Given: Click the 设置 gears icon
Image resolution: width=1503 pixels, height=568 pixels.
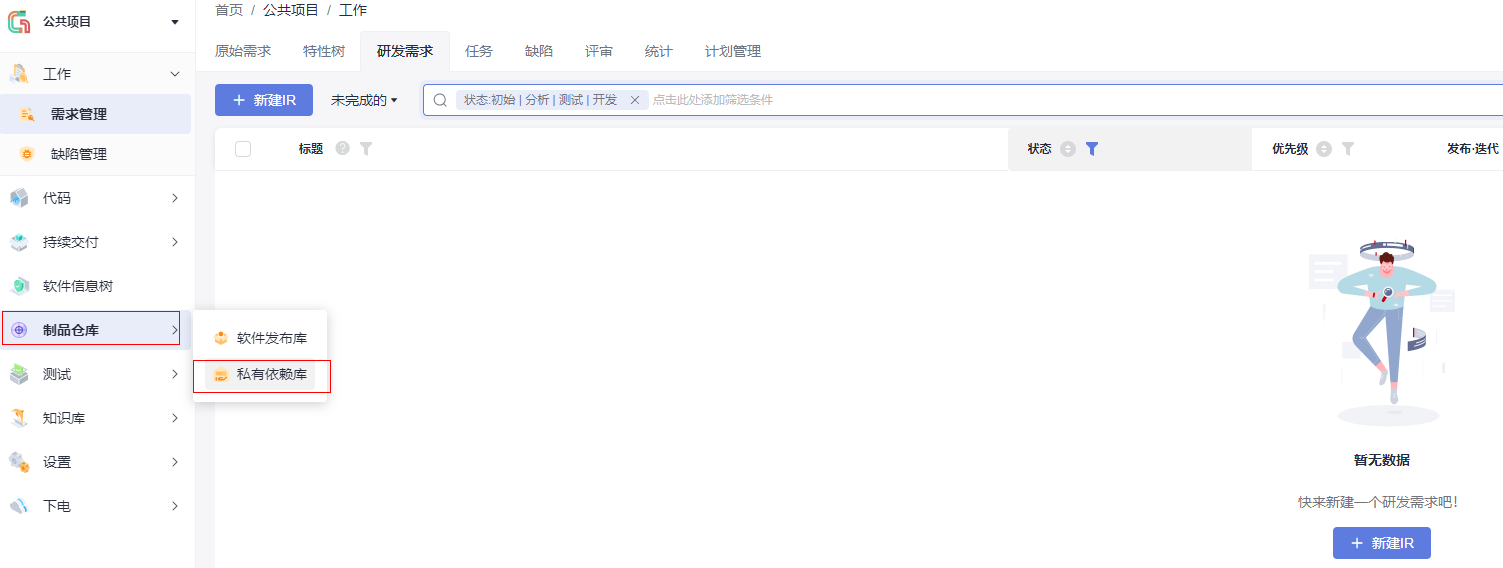Looking at the screenshot, I should coord(19,462).
